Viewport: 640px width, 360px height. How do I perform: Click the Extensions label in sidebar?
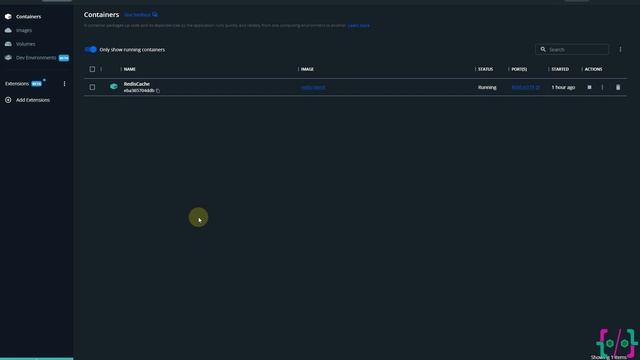click(17, 84)
